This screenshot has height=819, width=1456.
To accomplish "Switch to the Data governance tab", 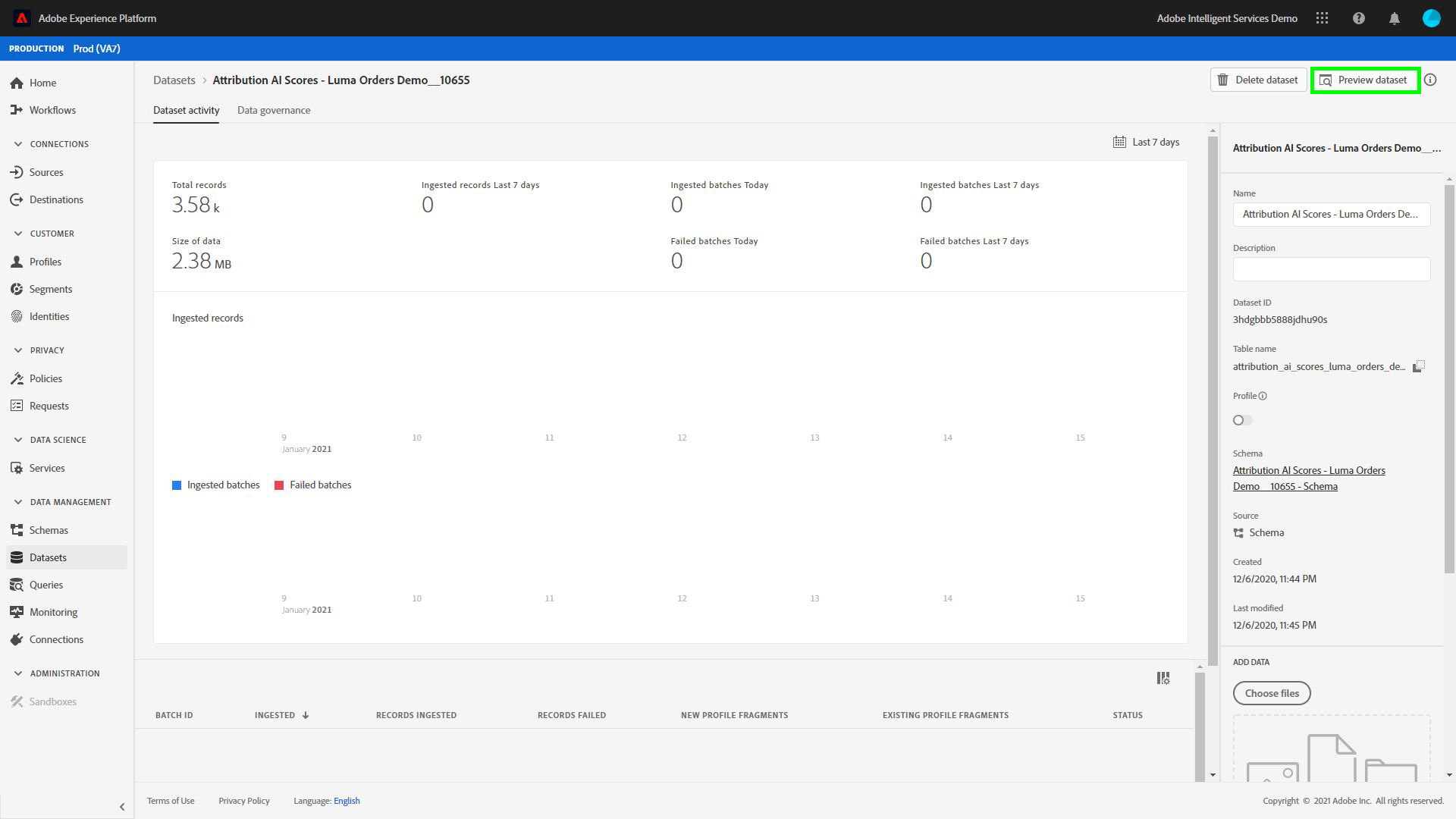I will (x=274, y=110).
